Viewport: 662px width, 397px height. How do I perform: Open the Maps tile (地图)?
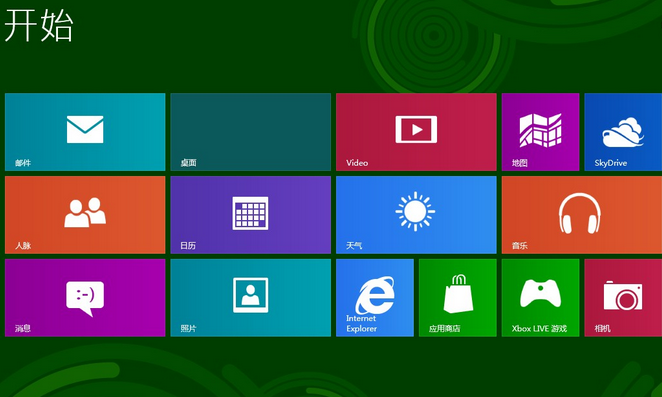tap(540, 132)
